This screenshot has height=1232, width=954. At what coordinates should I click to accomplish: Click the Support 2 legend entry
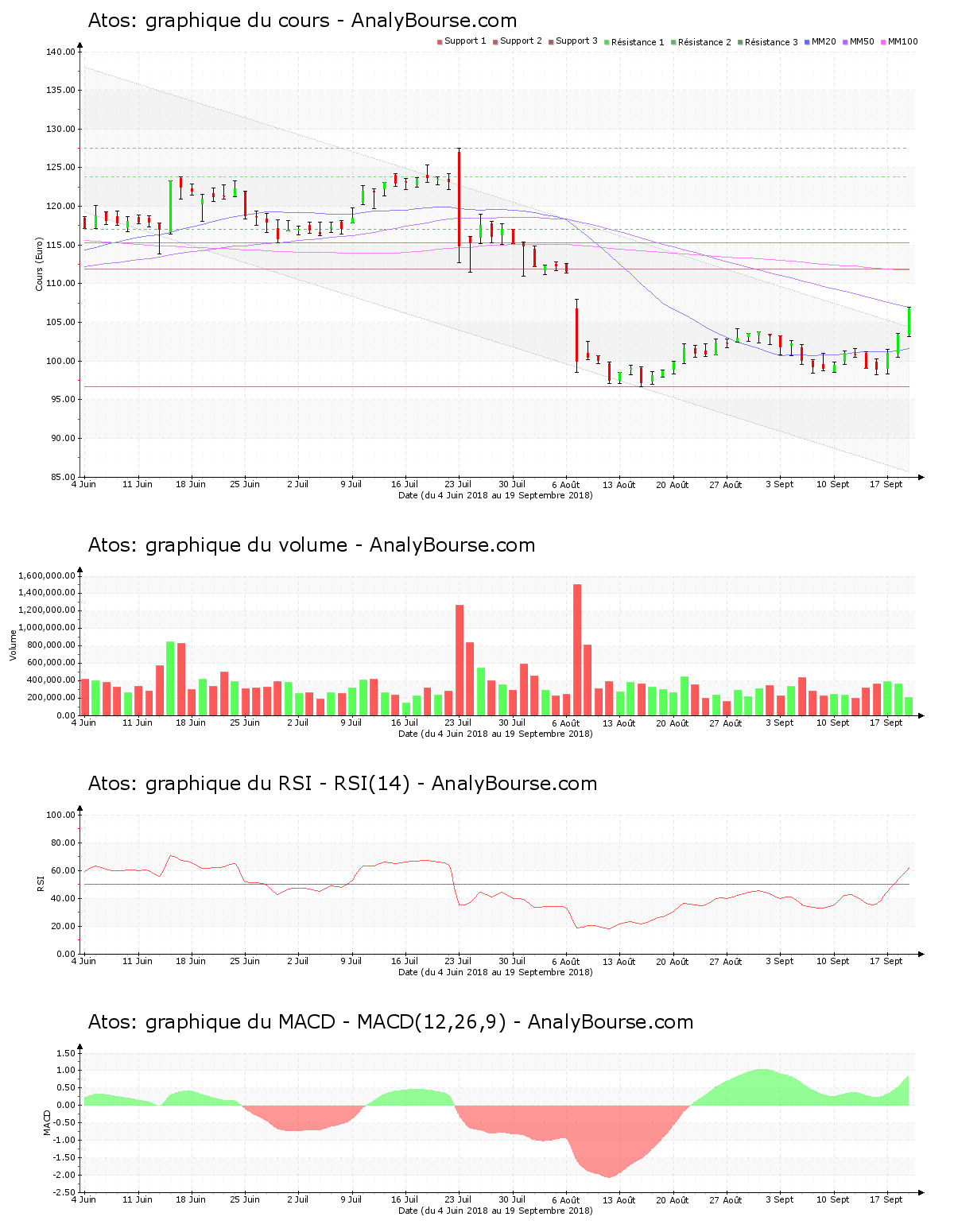pos(518,41)
